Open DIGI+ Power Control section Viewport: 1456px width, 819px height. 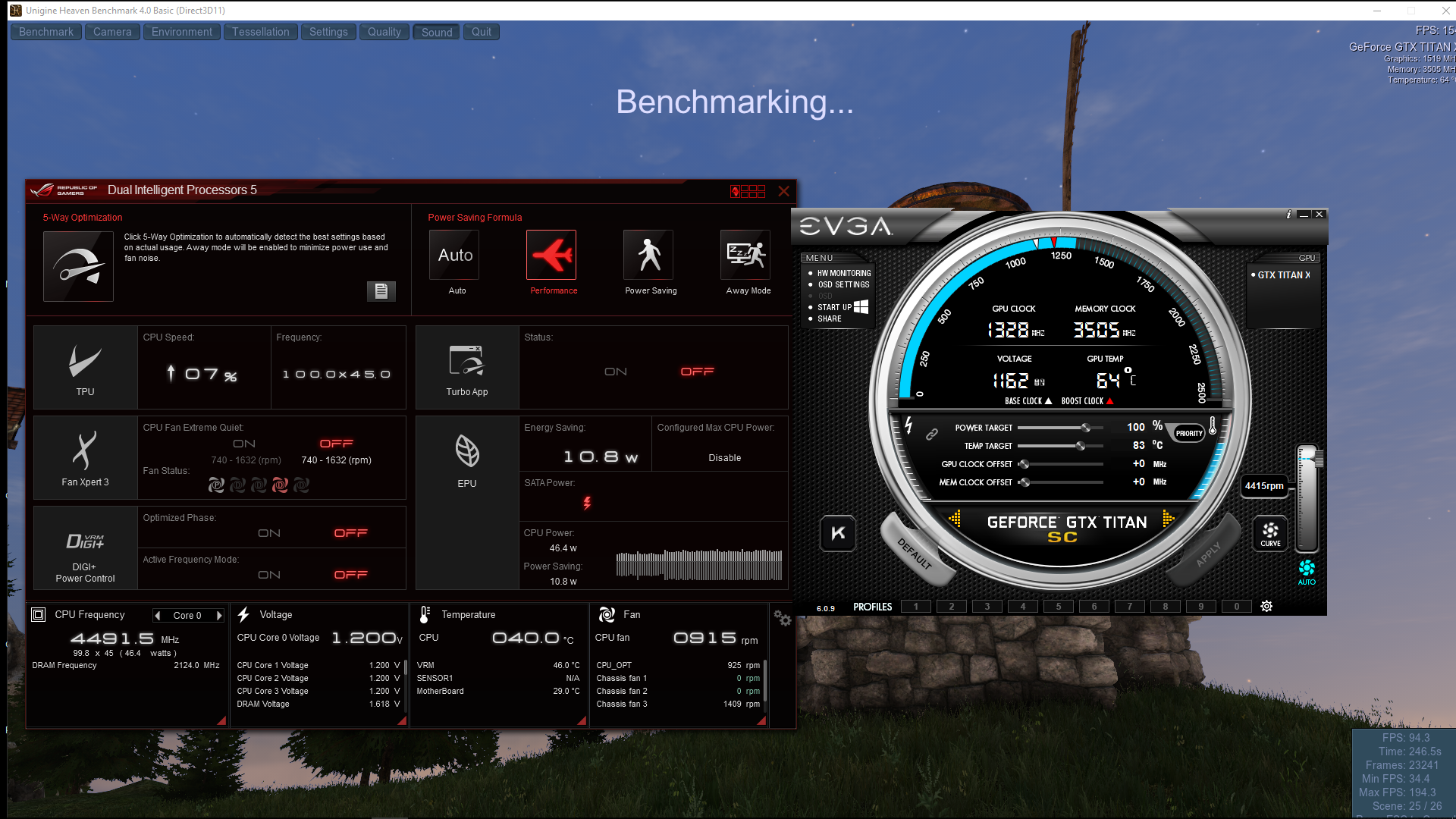click(85, 548)
